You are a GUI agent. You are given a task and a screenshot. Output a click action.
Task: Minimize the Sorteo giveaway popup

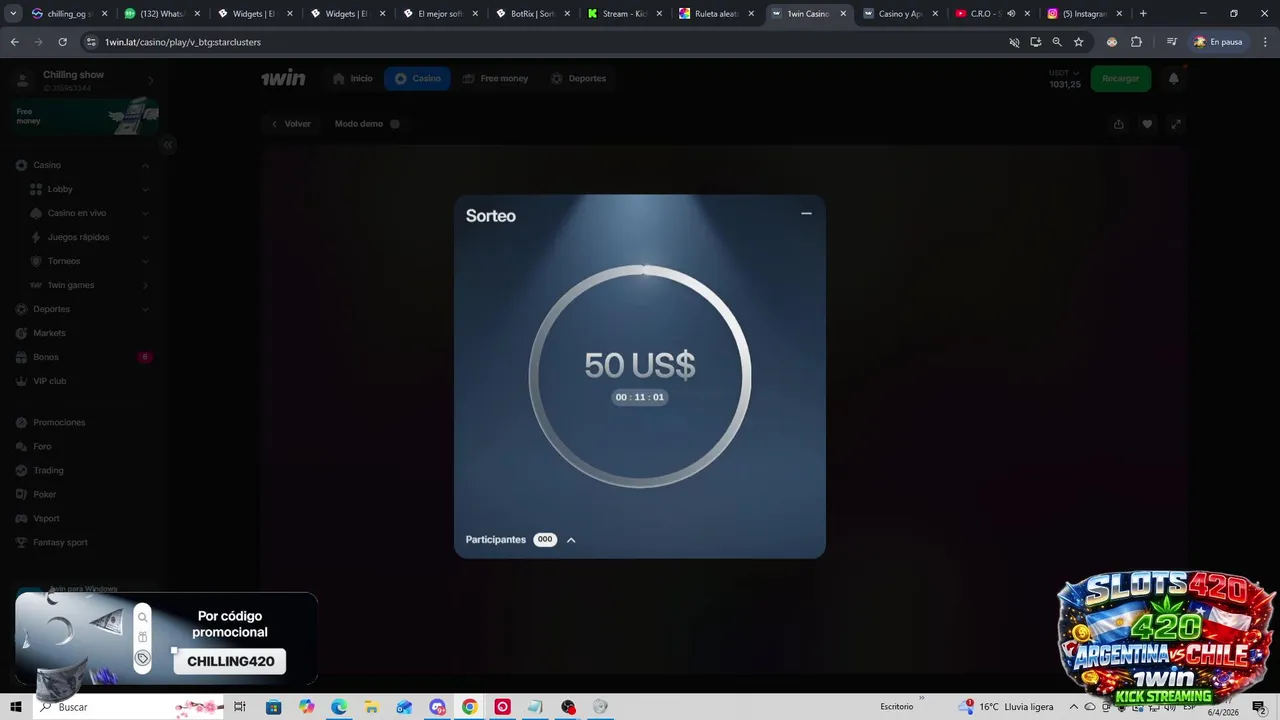tap(806, 213)
